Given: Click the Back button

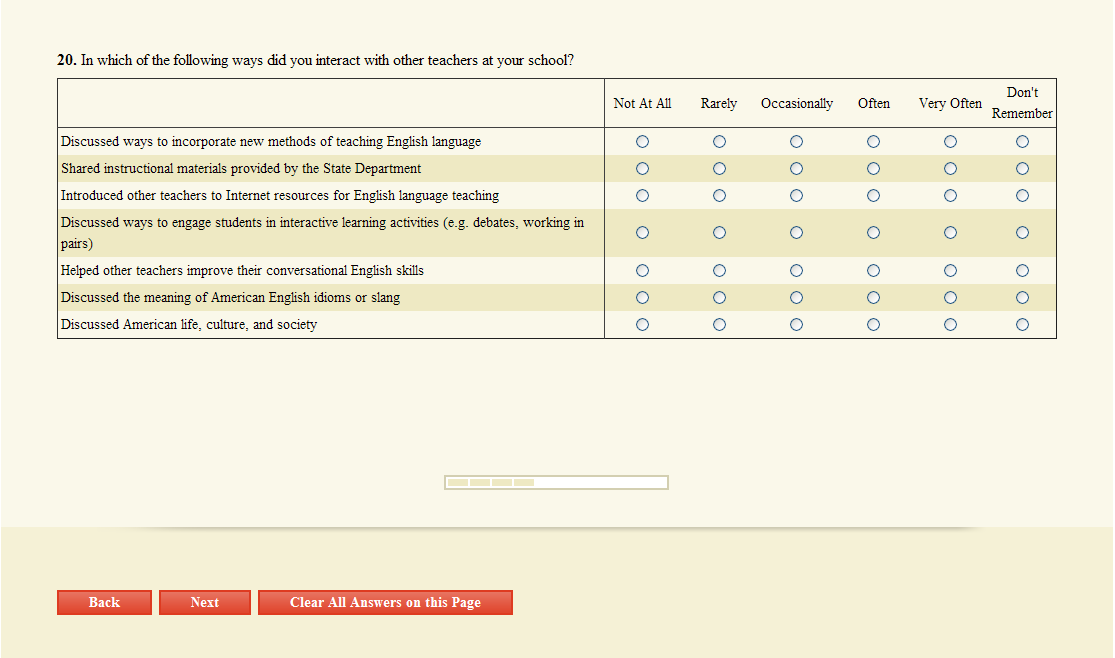Looking at the screenshot, I should click(x=104, y=603).
